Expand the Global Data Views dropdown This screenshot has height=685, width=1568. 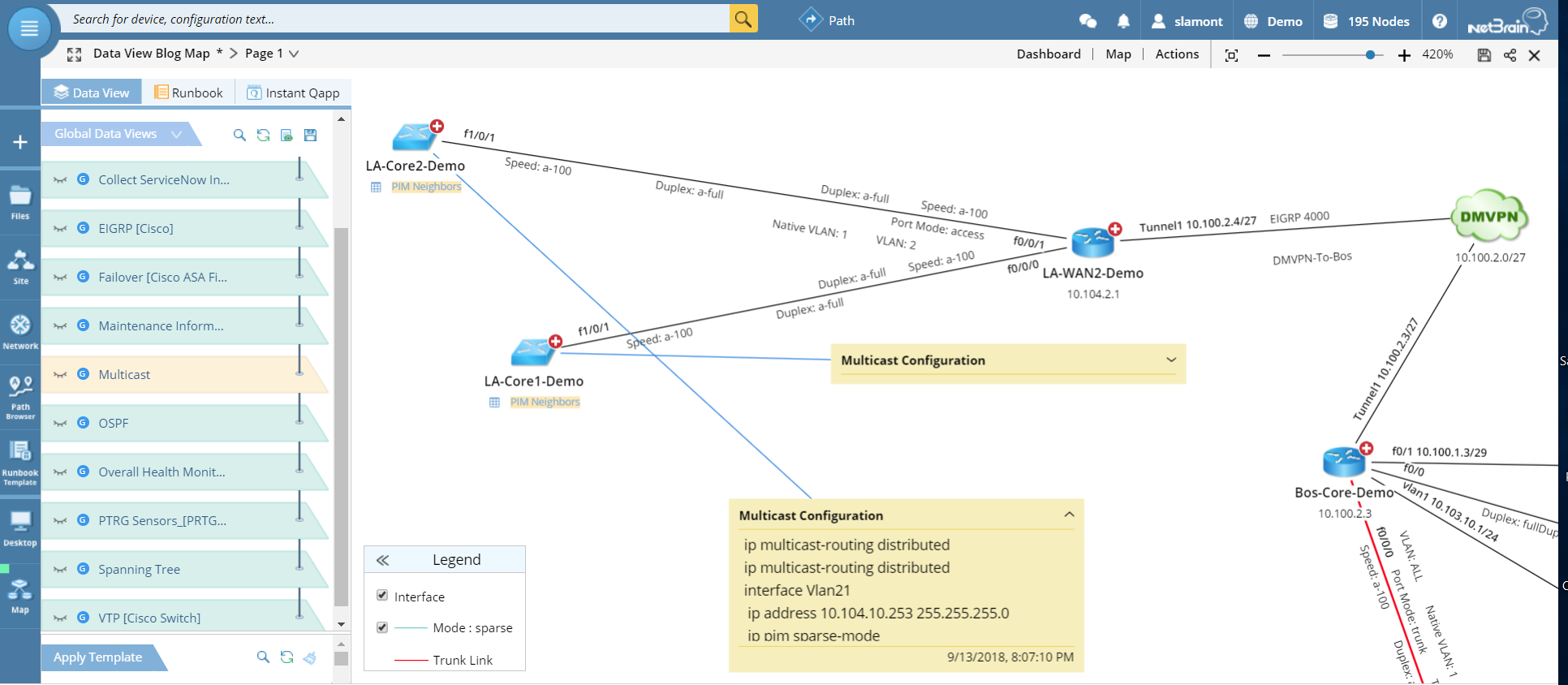pyautogui.click(x=176, y=134)
